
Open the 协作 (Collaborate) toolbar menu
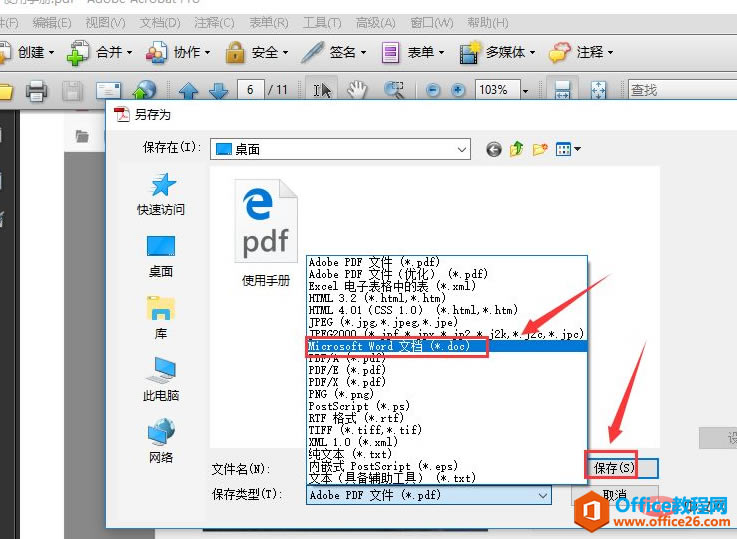pyautogui.click(x=178, y=52)
